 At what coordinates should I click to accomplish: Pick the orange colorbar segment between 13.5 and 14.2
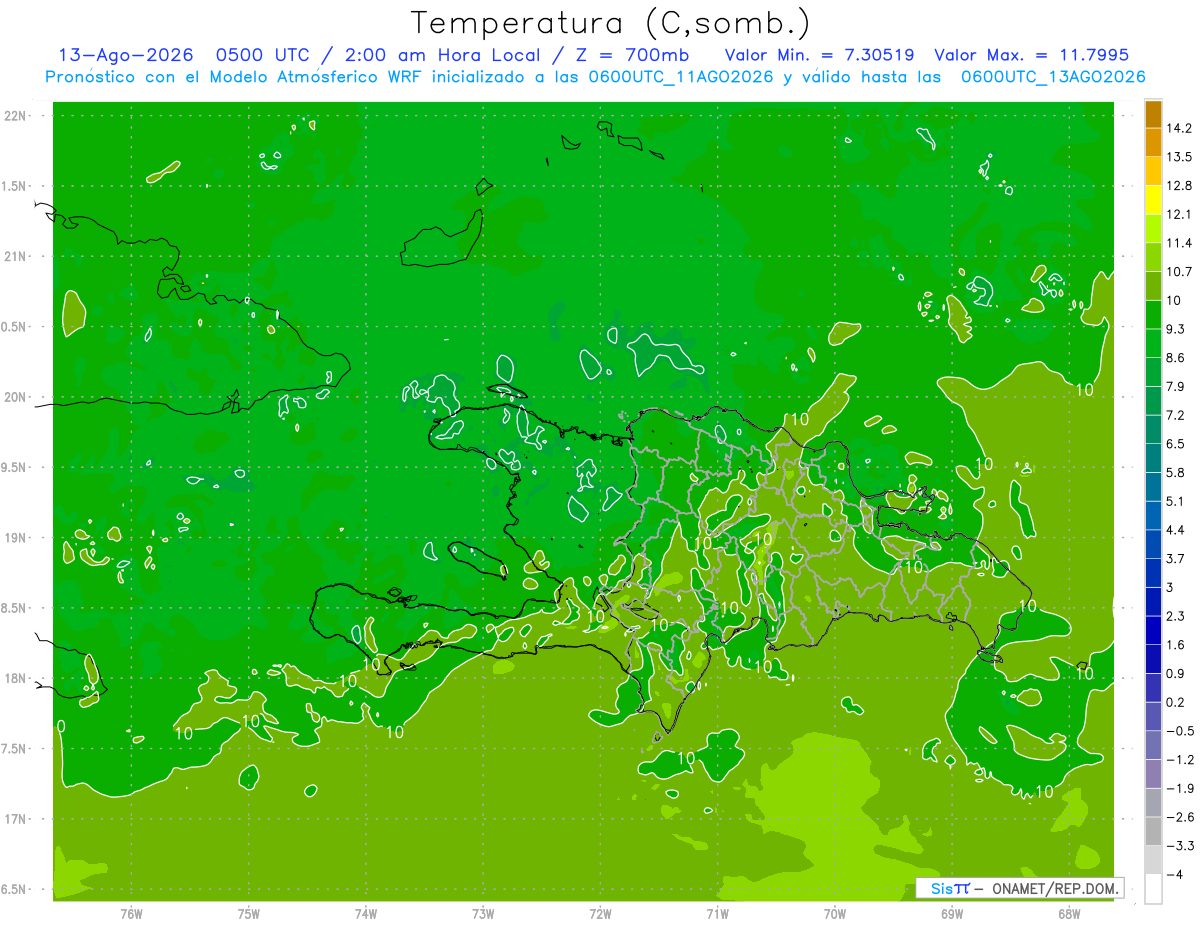[x=1153, y=143]
